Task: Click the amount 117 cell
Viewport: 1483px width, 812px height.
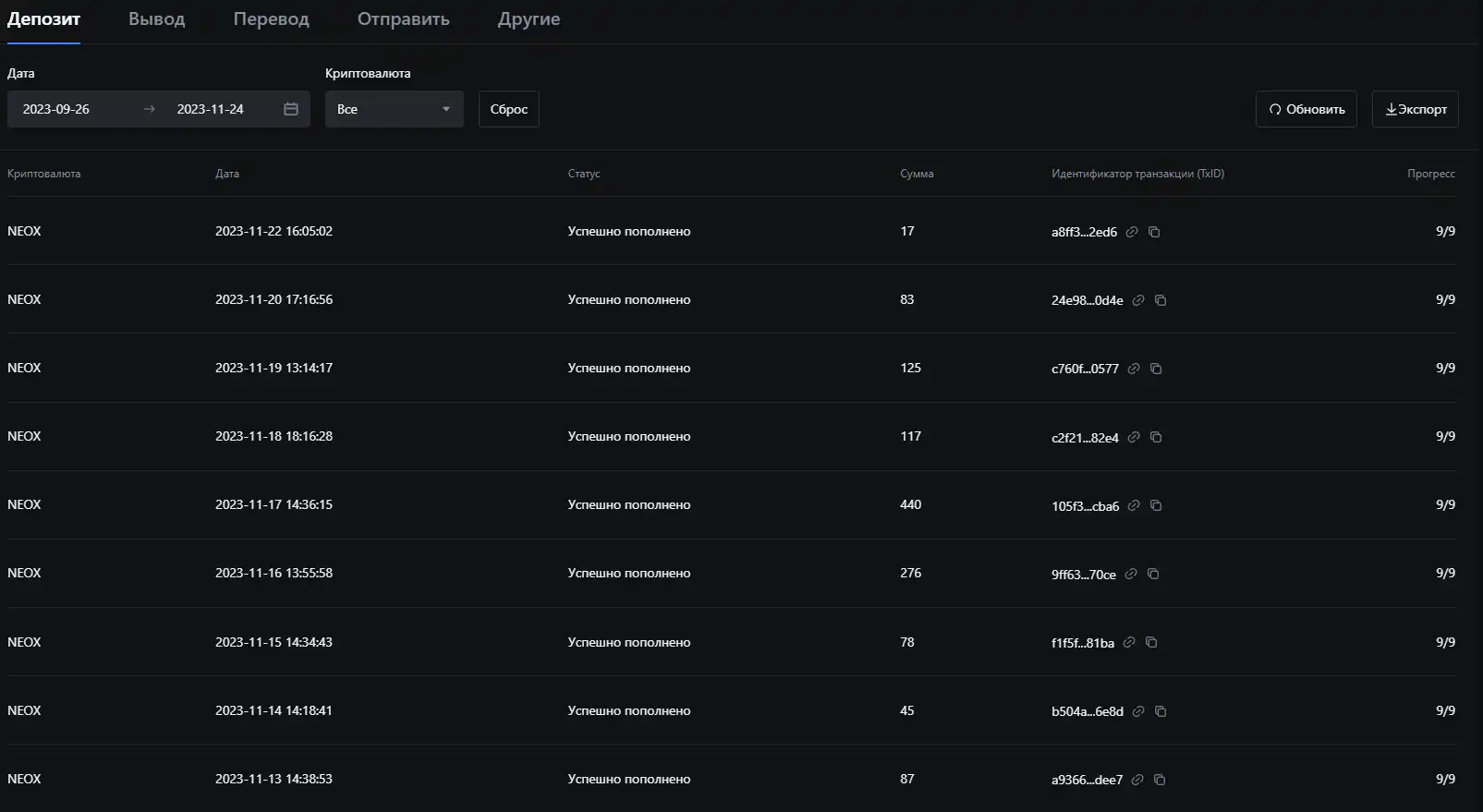Action: 910,436
